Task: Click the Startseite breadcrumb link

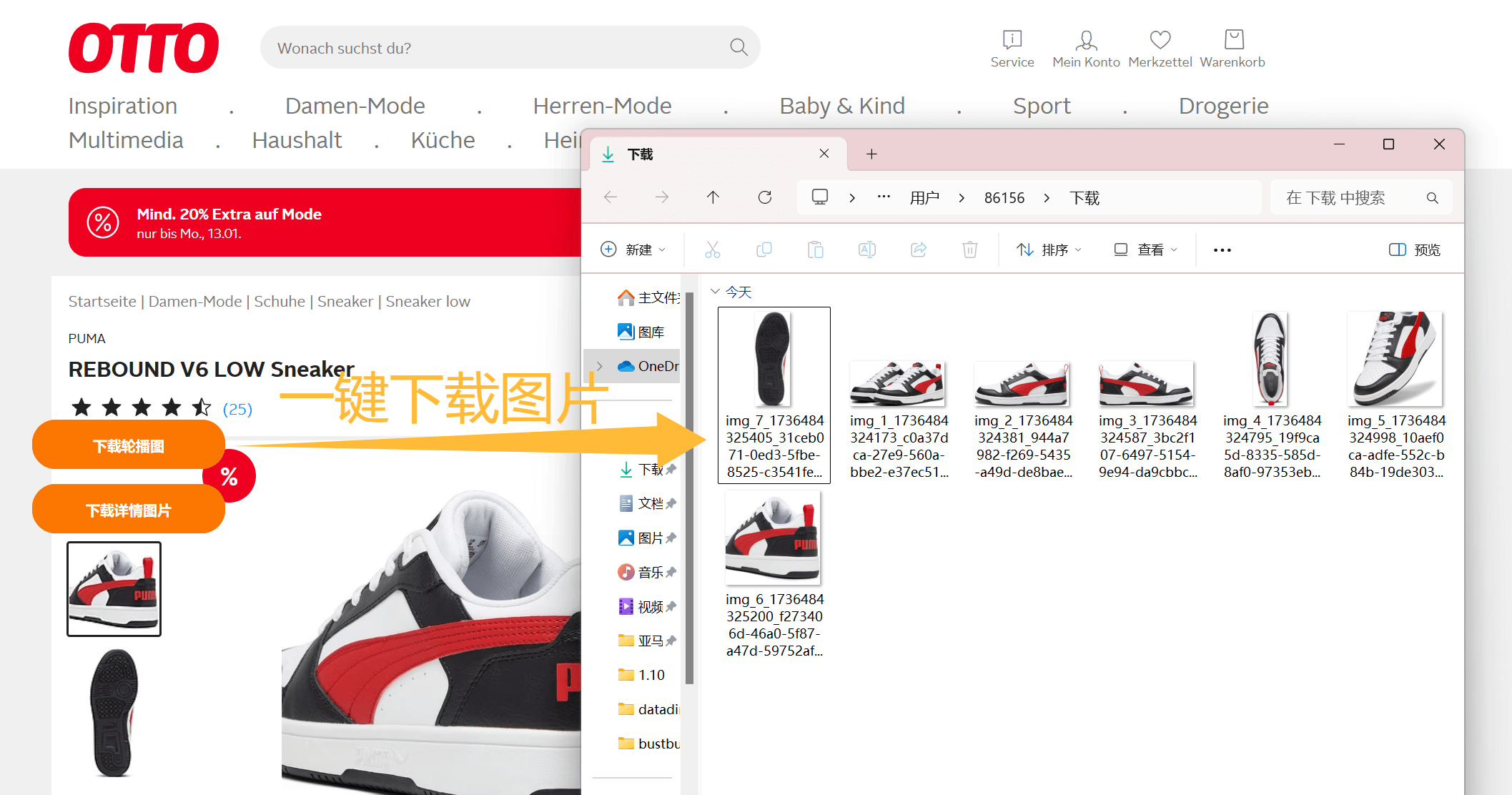Action: pos(102,302)
